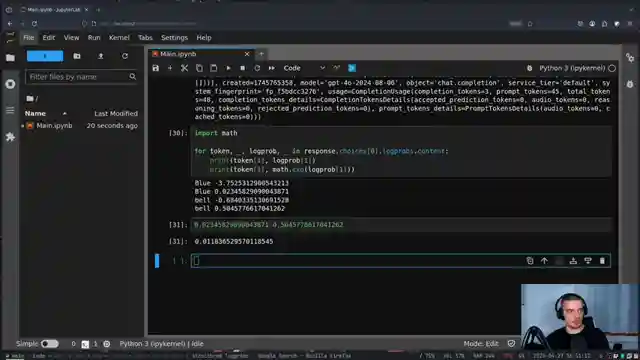Collapse cell [30] via its prompt
The height and width of the screenshot is (360, 640).
tap(178, 133)
